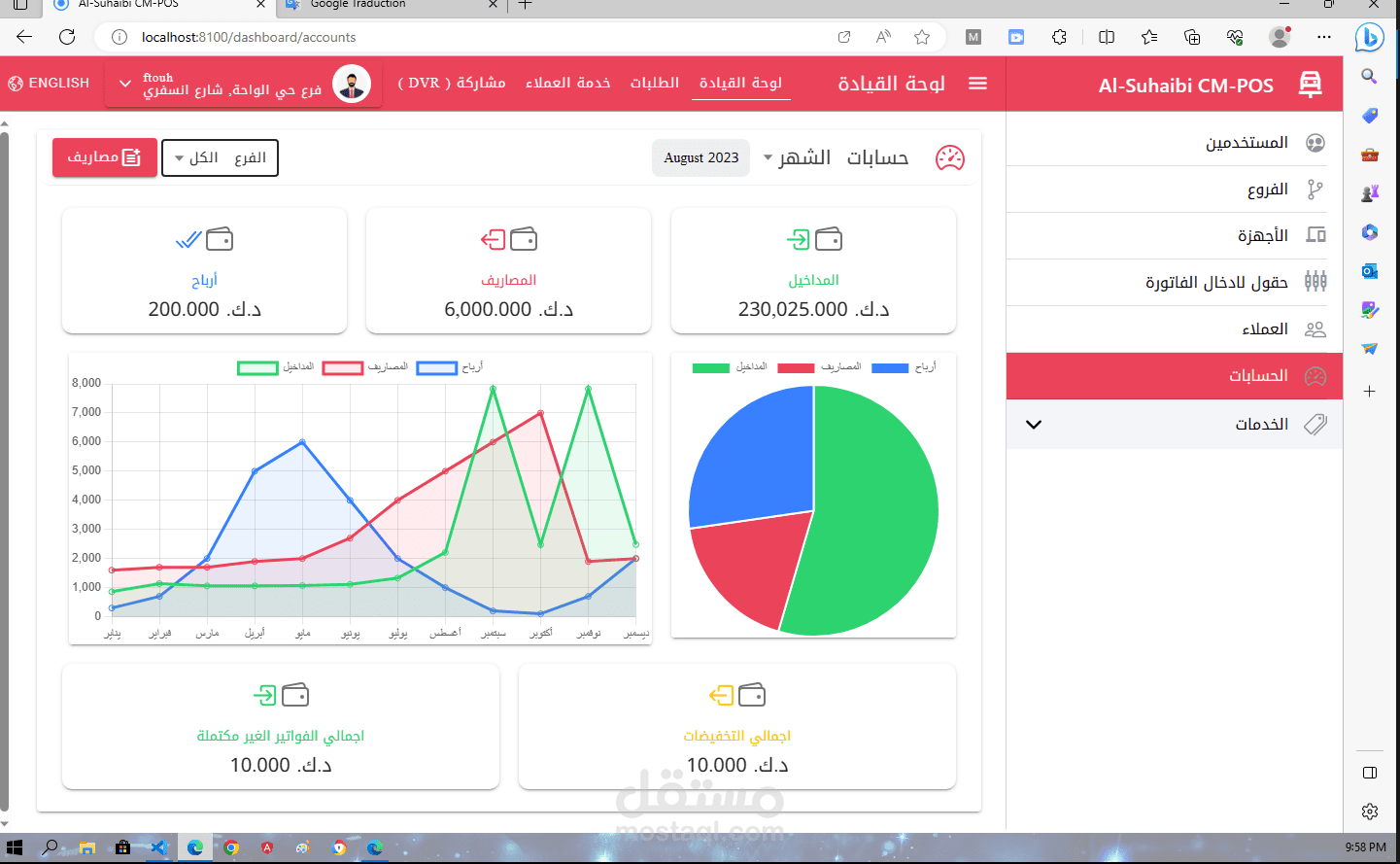Click the invoice fields sliders icon

1315,282
